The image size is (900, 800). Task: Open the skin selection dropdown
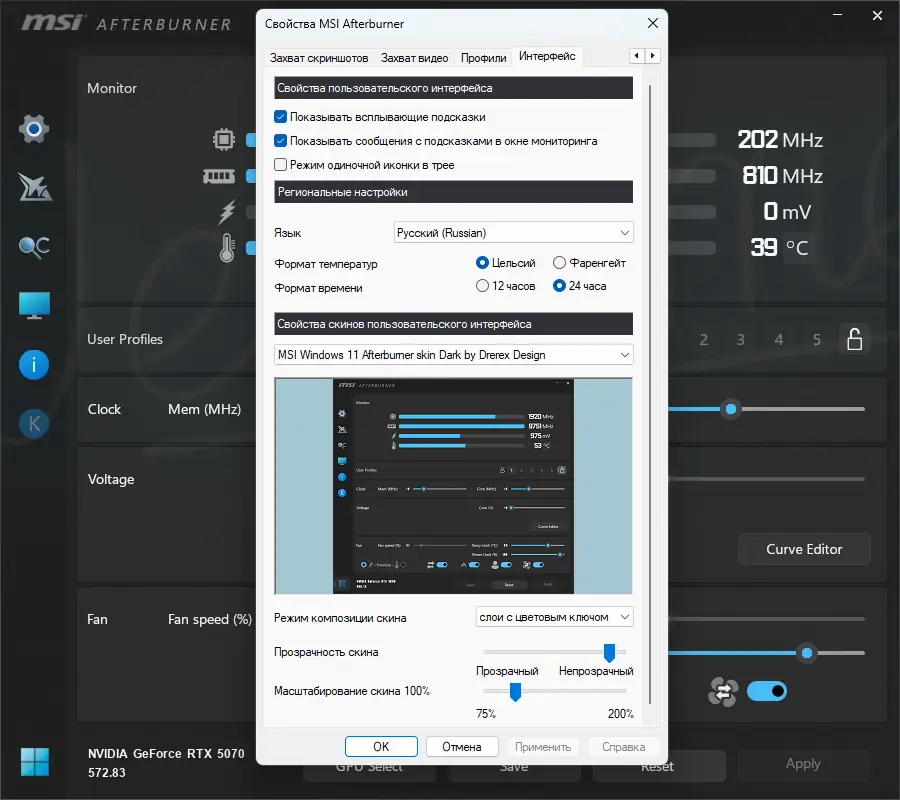453,355
